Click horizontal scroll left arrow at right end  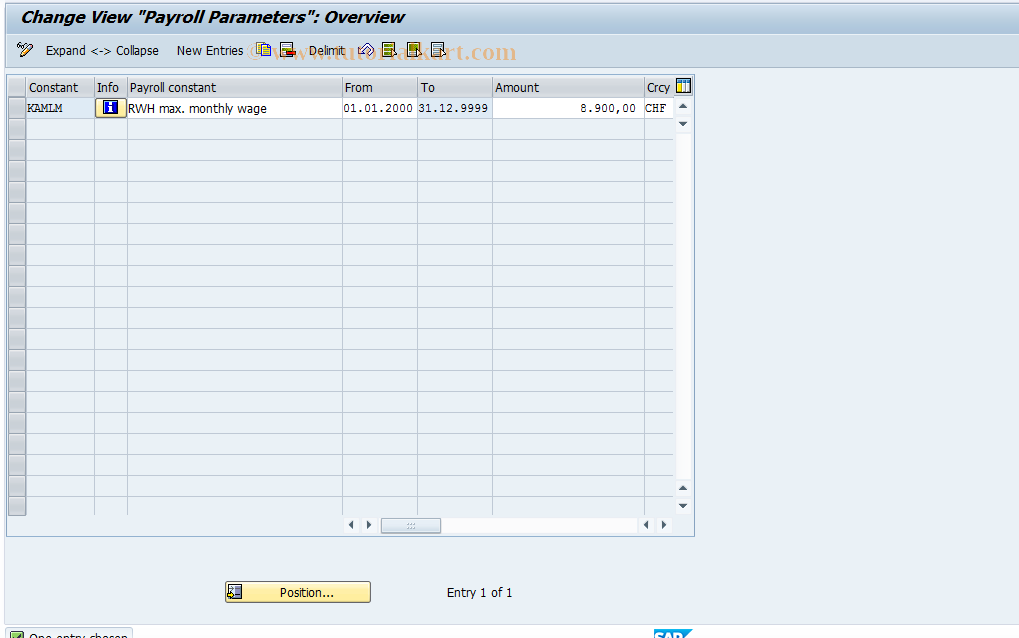(646, 524)
